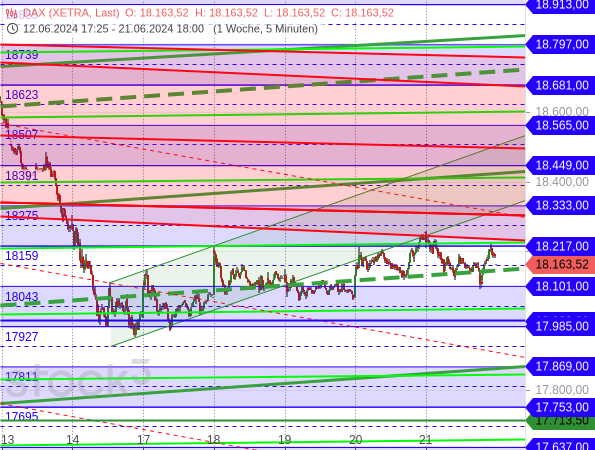
Task: Select the 18.797,00 price level tag
Action: coord(560,44)
